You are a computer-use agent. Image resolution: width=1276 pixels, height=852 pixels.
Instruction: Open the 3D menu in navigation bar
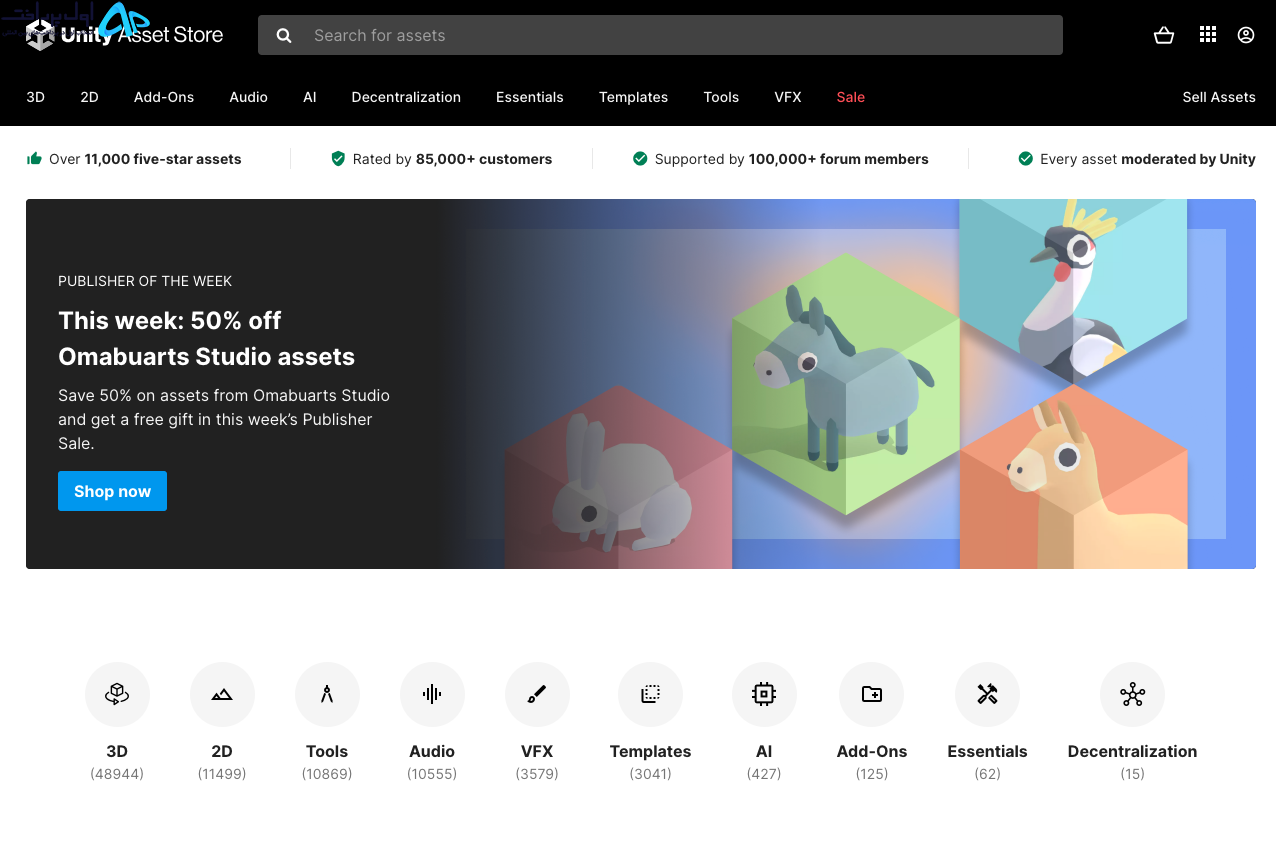(x=35, y=97)
